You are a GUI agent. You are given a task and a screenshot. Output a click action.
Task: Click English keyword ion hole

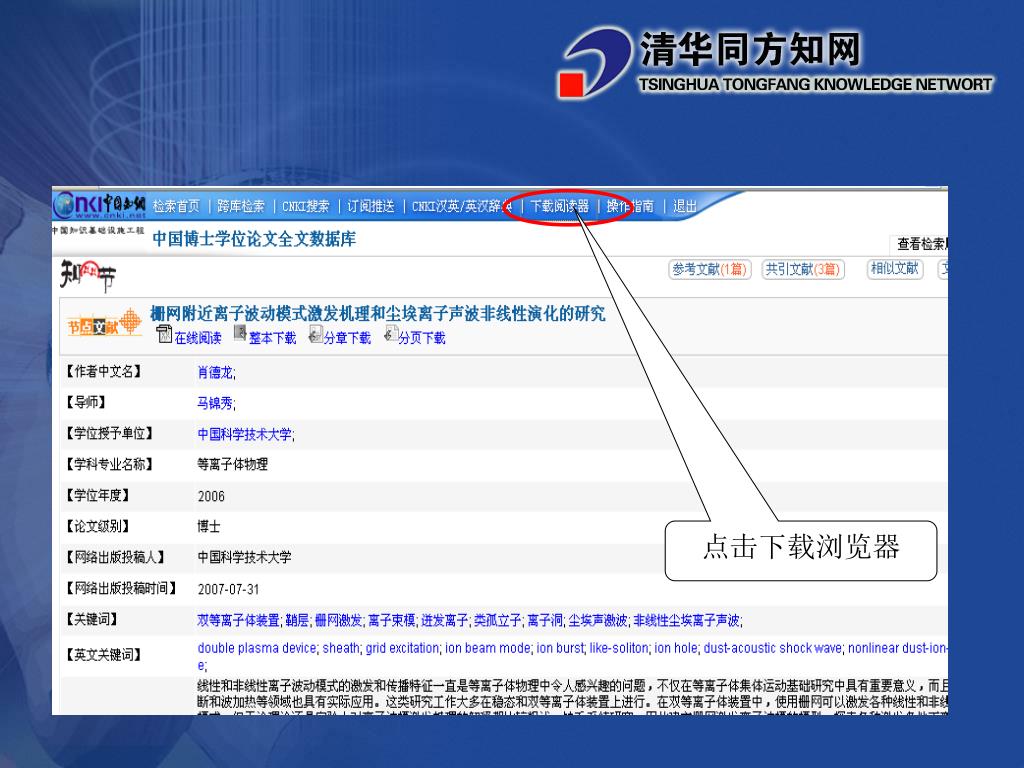pos(676,648)
